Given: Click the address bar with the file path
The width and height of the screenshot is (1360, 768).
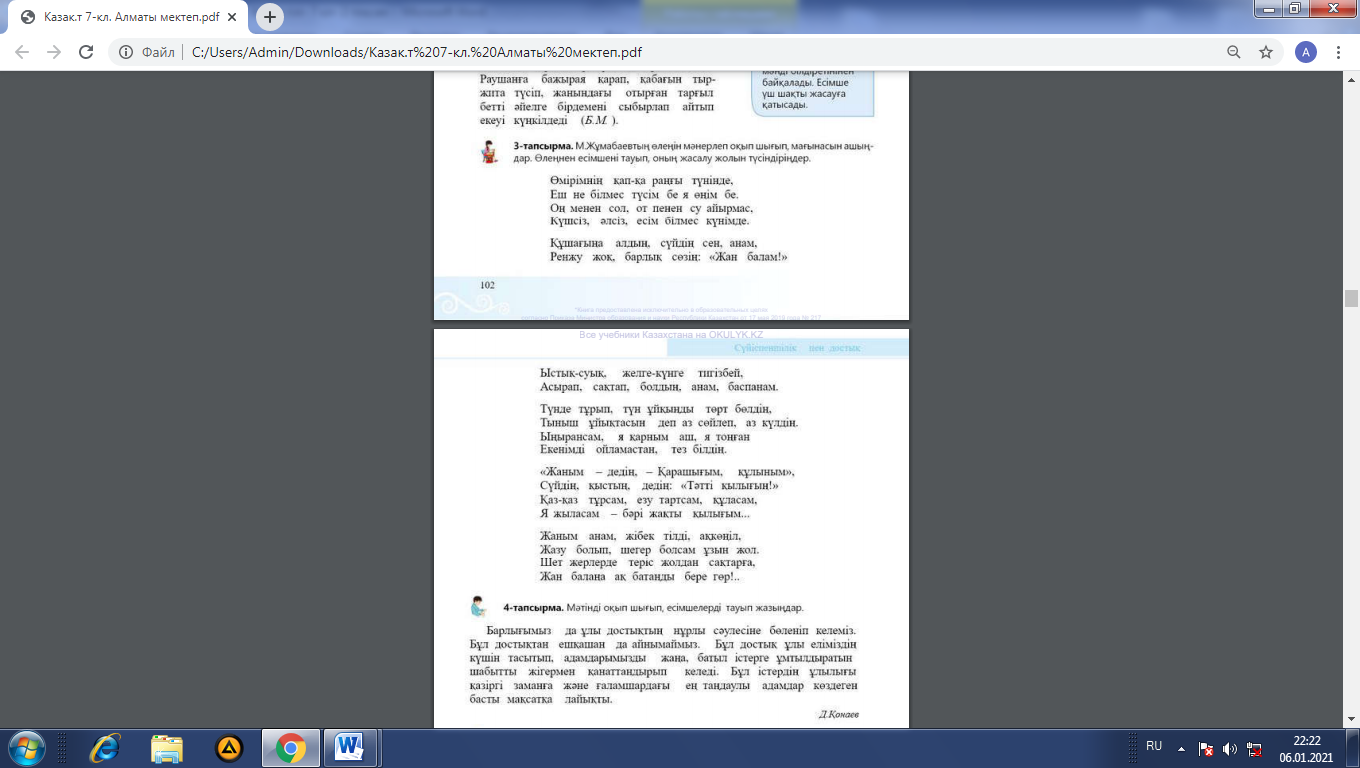Looking at the screenshot, I should (660, 52).
